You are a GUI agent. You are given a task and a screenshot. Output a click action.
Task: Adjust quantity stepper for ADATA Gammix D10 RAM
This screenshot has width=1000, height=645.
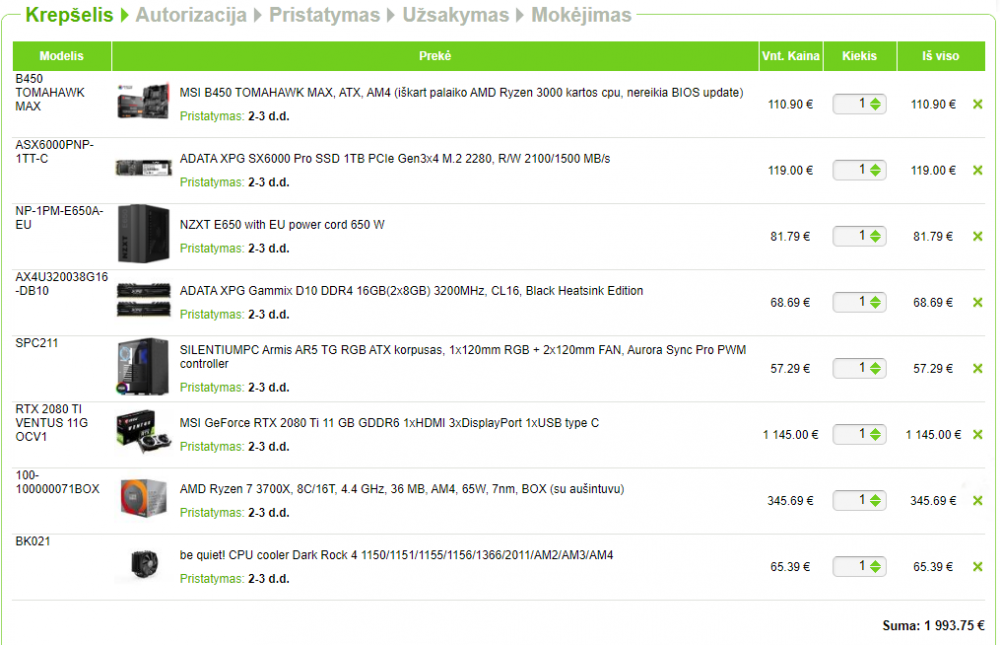tap(875, 302)
